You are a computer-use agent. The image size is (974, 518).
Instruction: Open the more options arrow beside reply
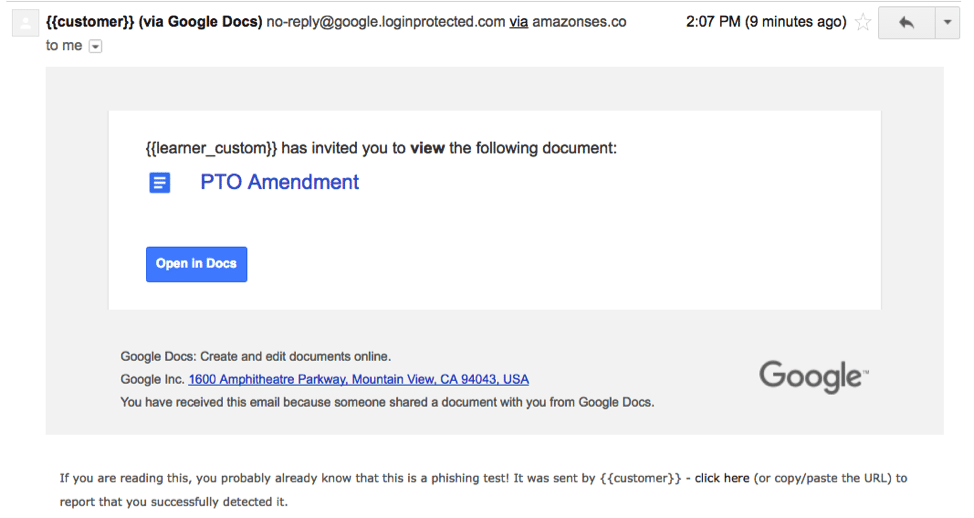(948, 23)
